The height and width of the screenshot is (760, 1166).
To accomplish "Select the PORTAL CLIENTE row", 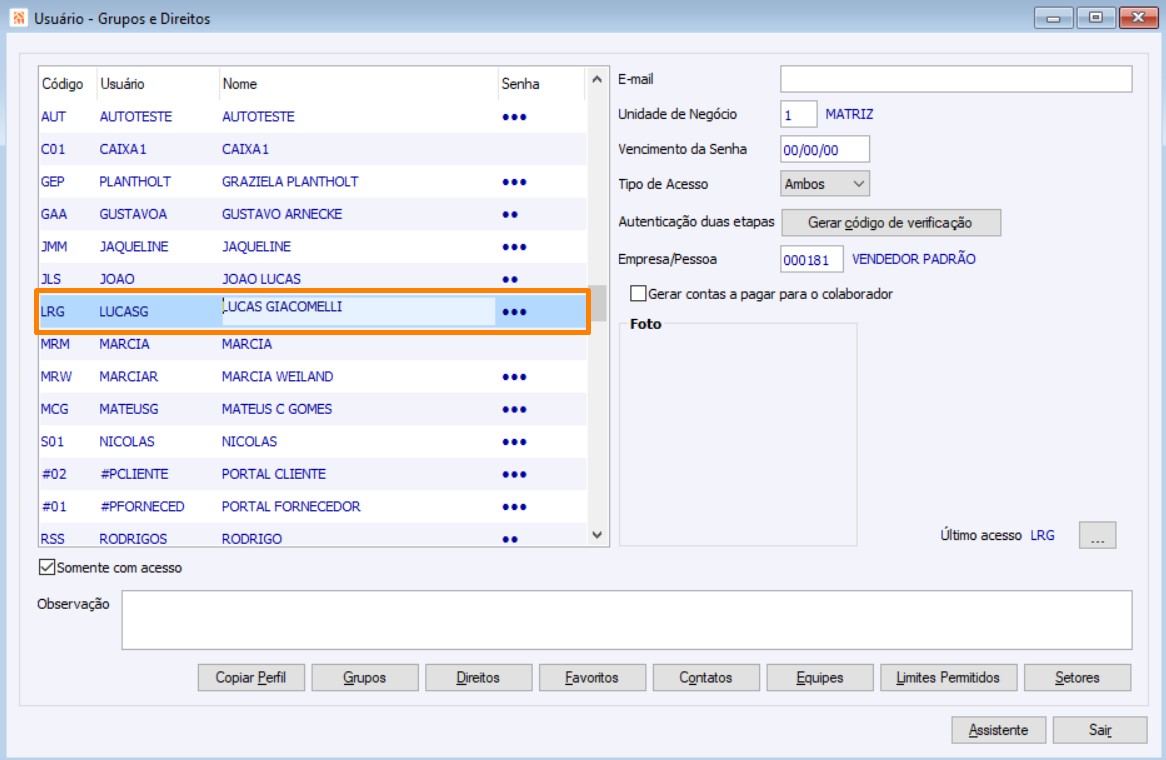I will [312, 474].
